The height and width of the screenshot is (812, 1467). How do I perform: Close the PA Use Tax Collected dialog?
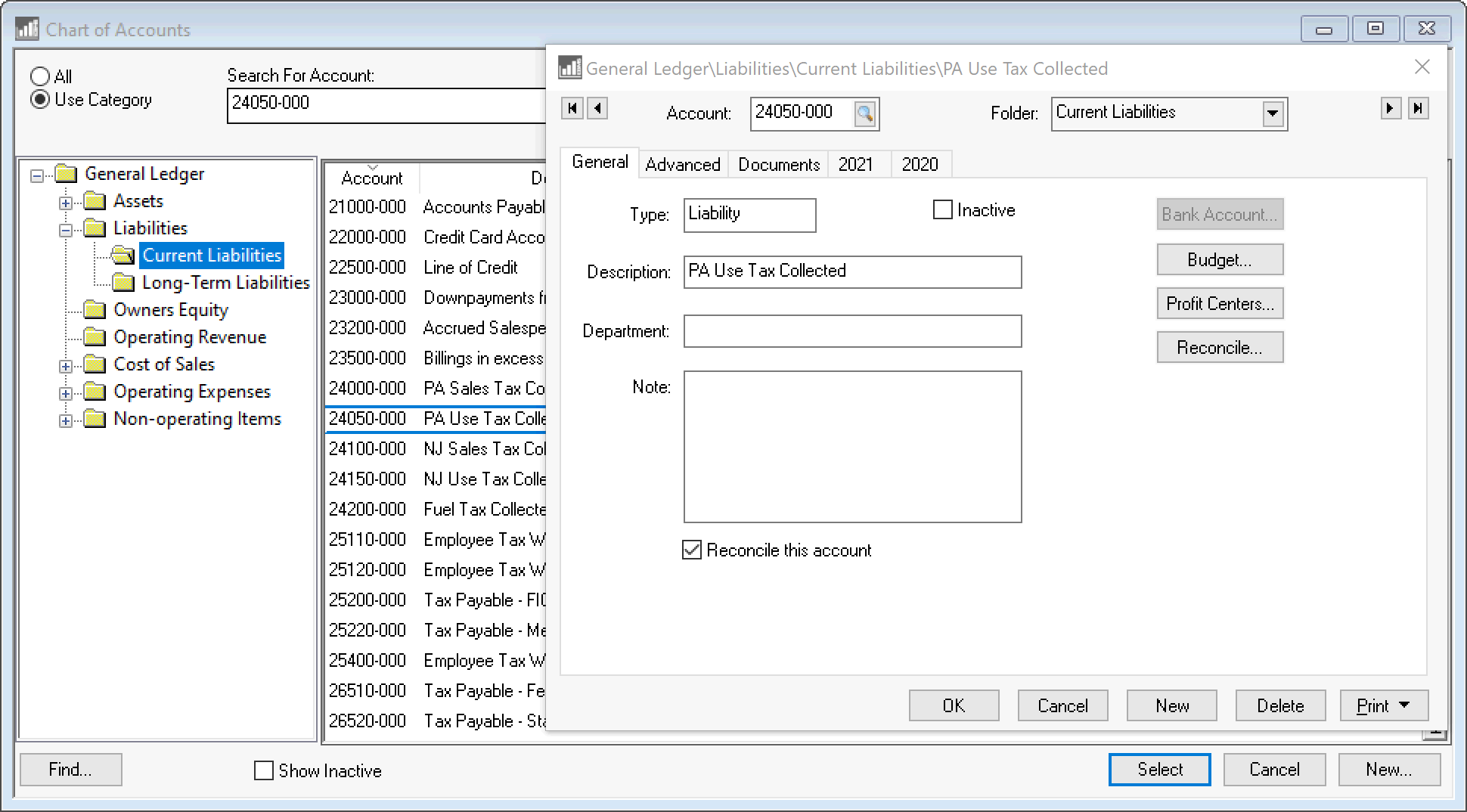tap(1422, 67)
